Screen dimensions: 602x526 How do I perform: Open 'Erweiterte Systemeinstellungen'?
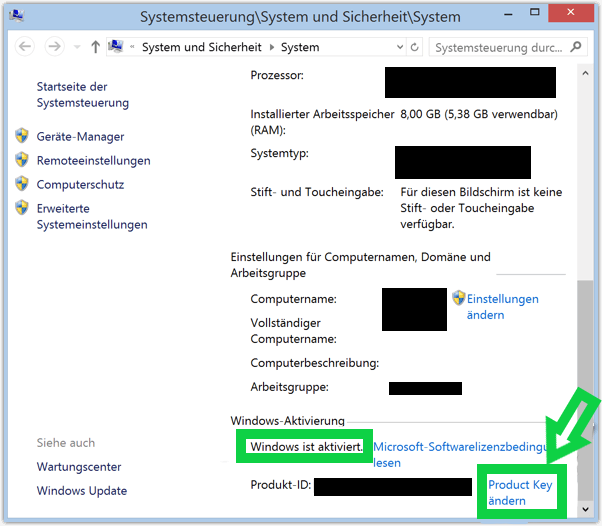(92, 216)
